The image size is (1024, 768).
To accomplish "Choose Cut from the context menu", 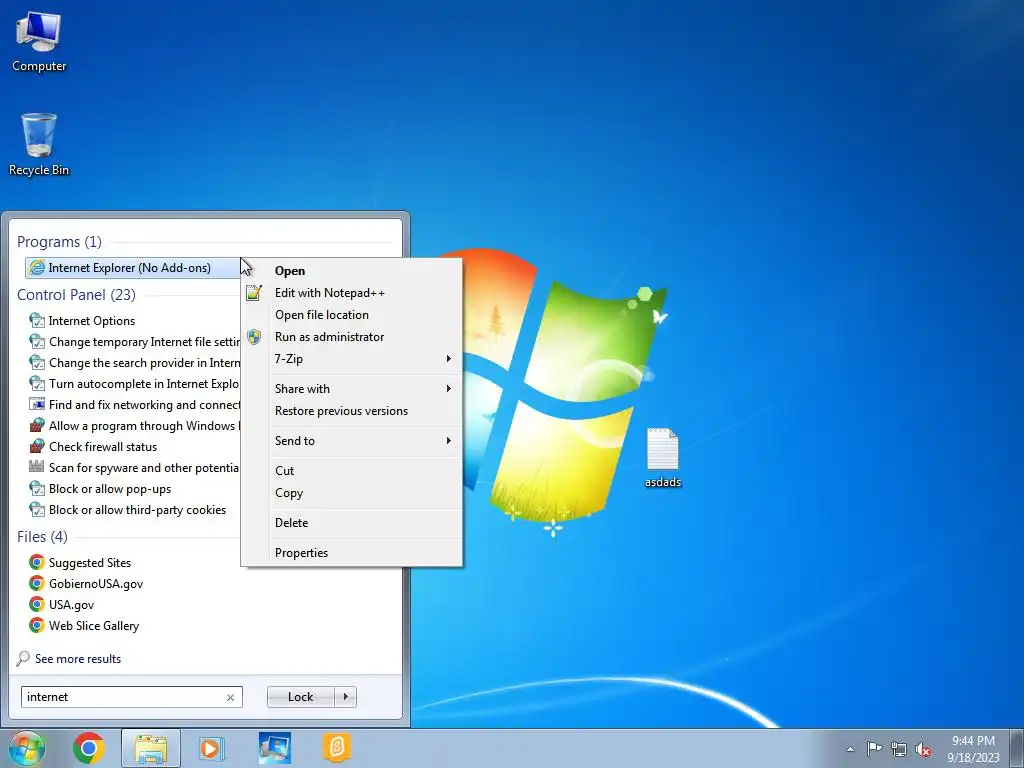I will tap(352, 470).
